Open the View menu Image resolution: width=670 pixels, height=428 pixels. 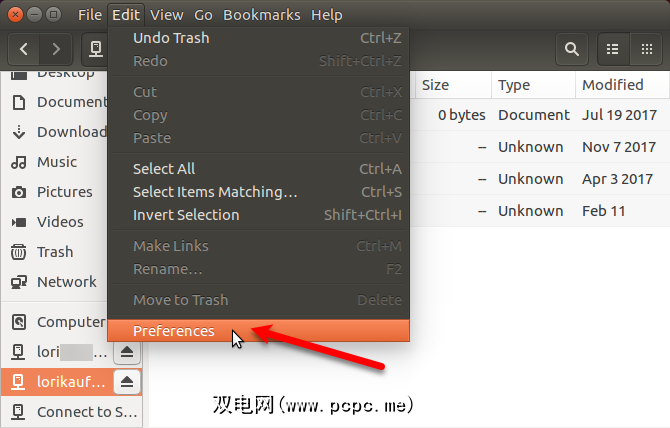tap(167, 15)
